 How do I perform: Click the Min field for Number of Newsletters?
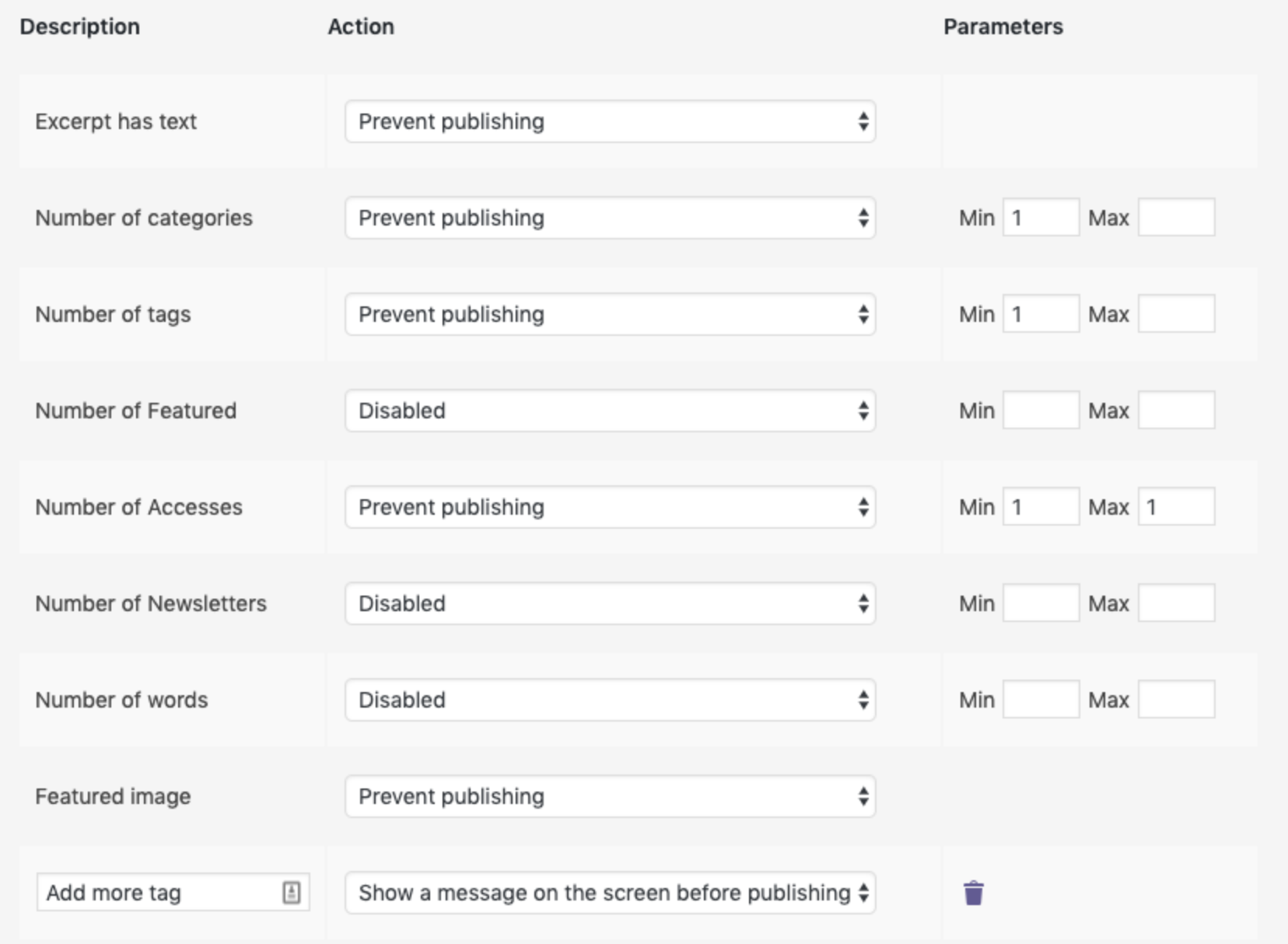(x=1041, y=603)
